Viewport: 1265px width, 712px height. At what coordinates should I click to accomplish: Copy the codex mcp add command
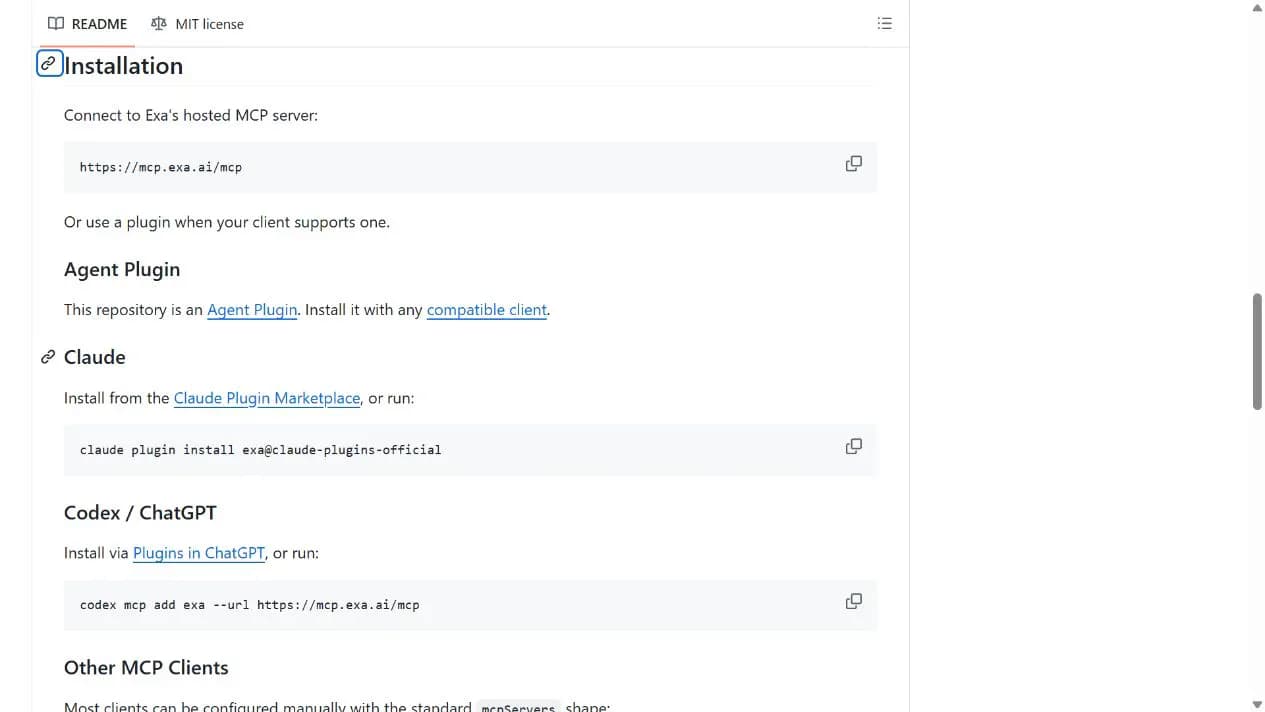click(x=854, y=601)
